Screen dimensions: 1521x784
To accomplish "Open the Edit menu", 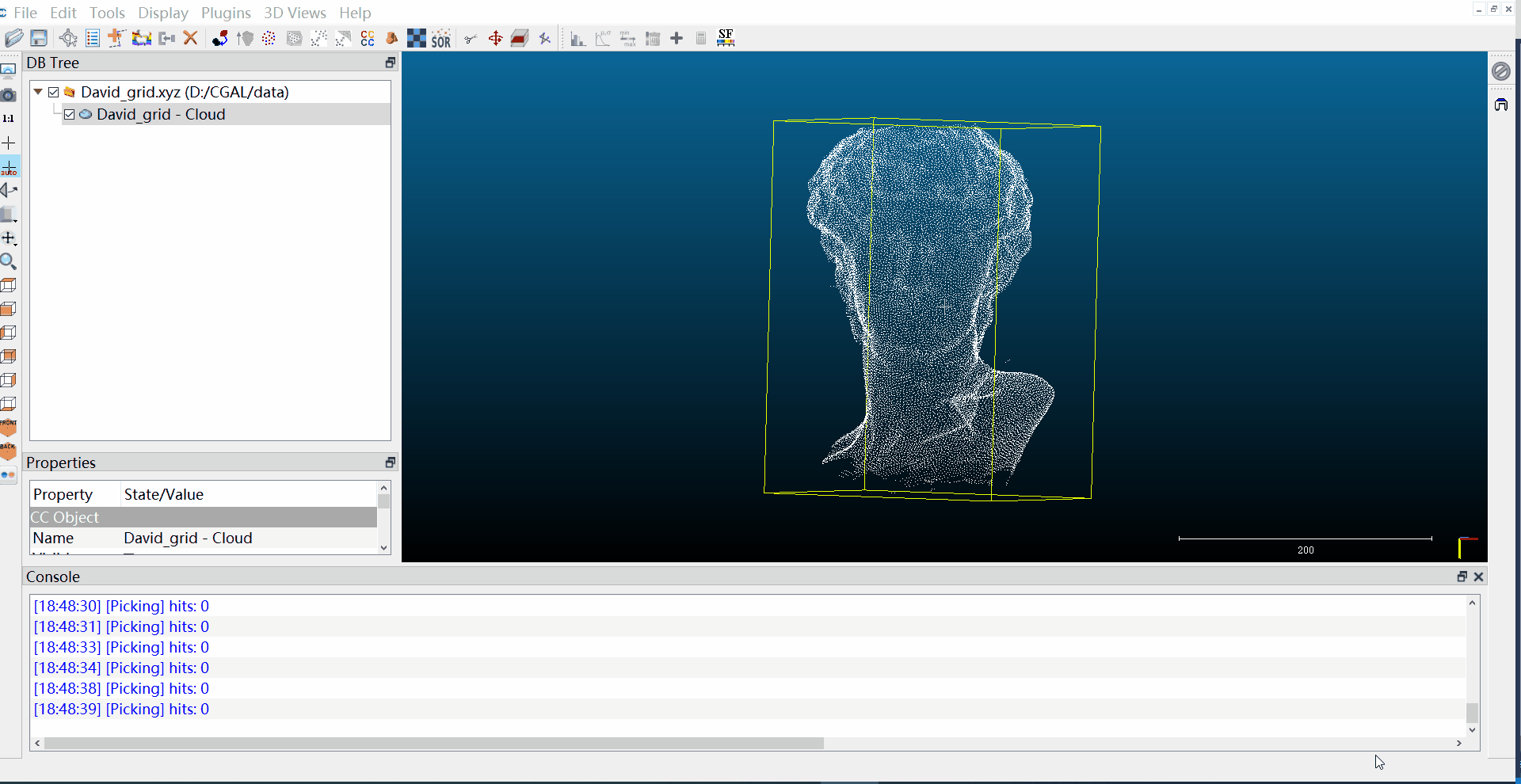I will 63,13.
